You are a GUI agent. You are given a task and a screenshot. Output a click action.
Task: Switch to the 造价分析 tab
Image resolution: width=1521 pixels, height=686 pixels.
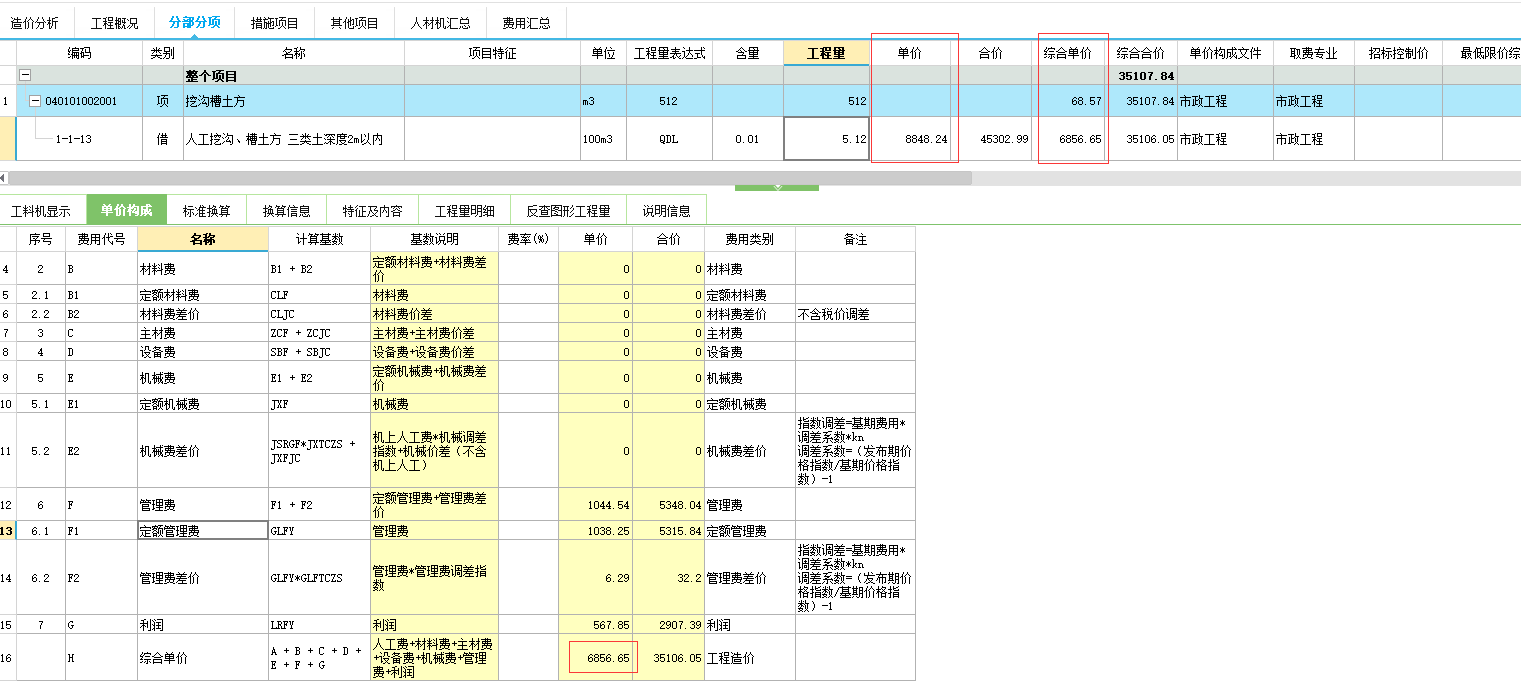pyautogui.click(x=35, y=22)
